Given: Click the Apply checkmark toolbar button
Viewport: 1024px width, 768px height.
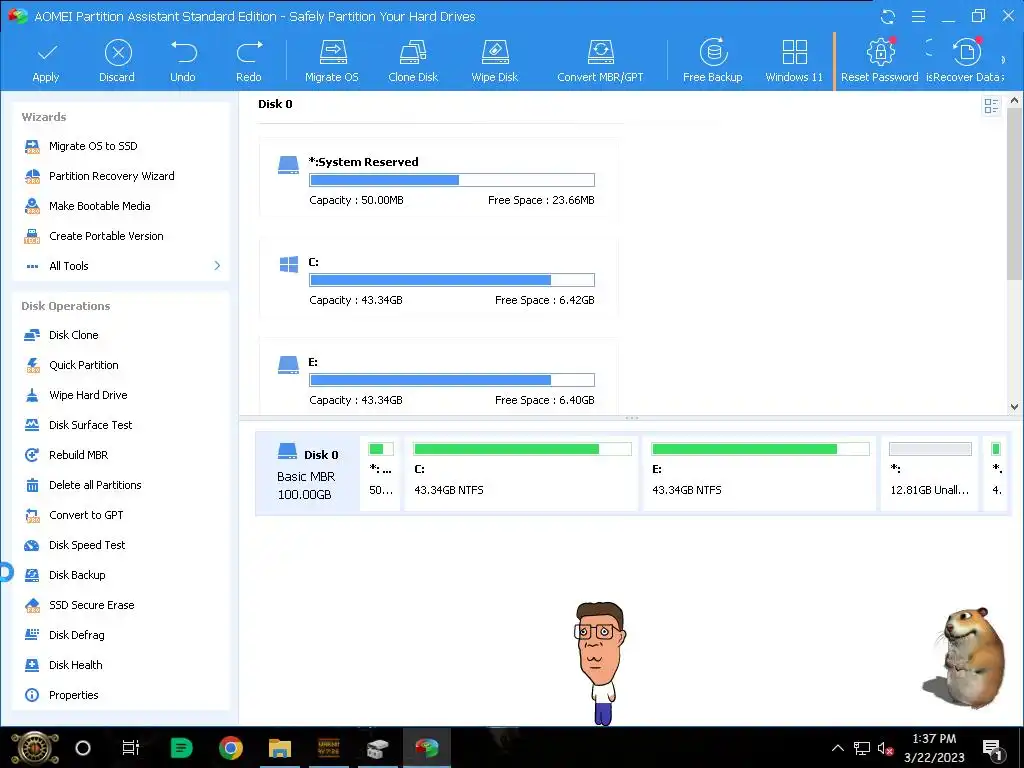Looking at the screenshot, I should (x=46, y=62).
